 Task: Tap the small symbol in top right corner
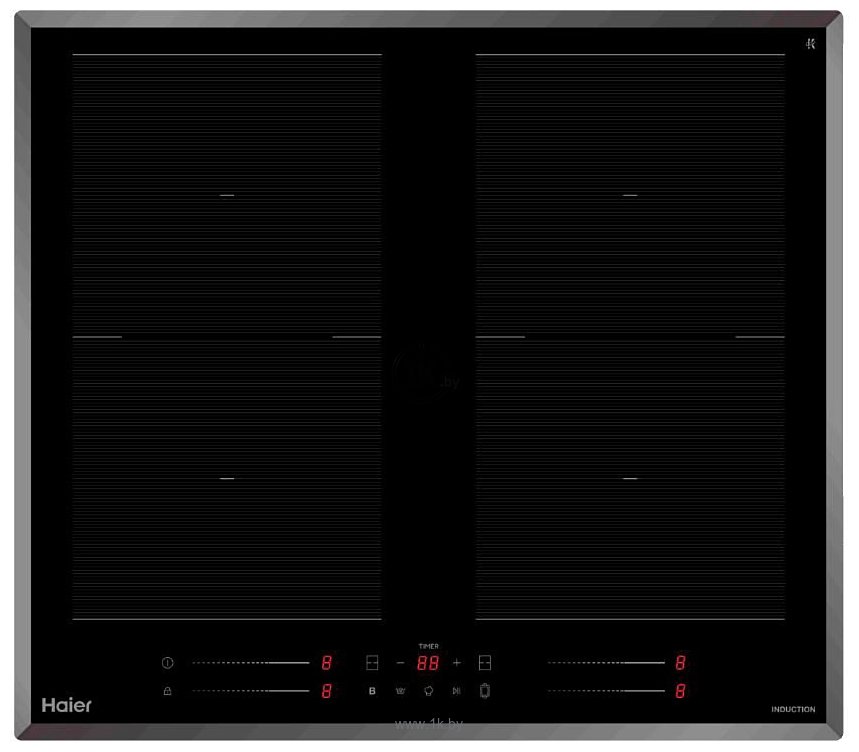point(811,43)
